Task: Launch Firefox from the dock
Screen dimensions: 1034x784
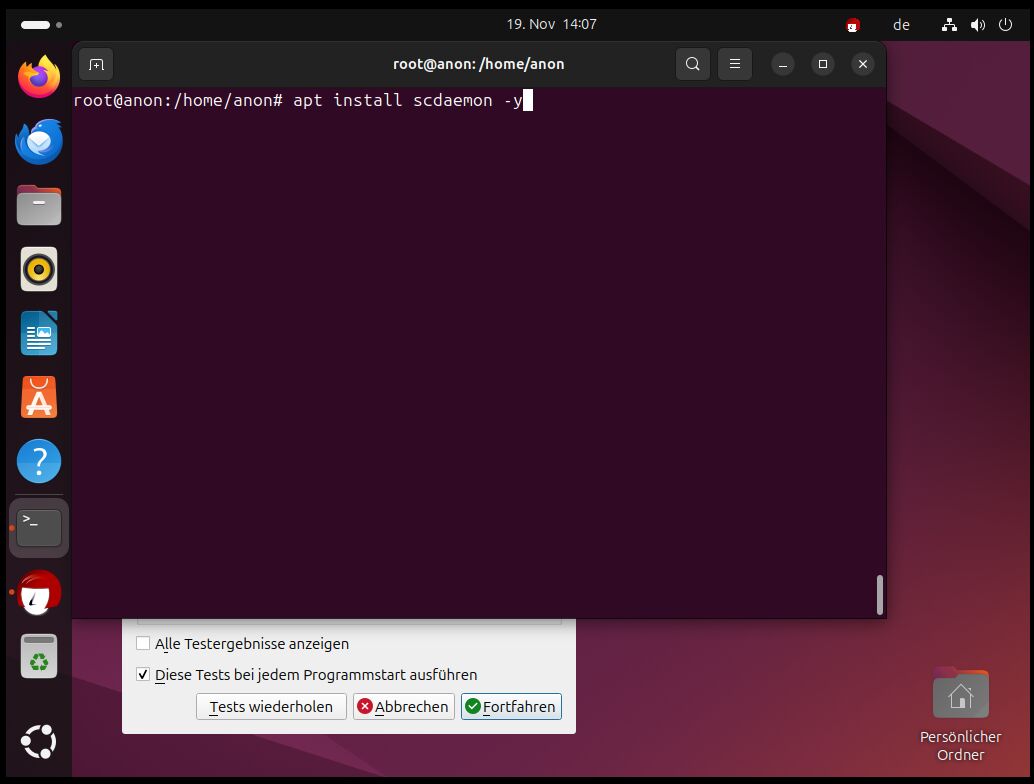Action: 39,77
